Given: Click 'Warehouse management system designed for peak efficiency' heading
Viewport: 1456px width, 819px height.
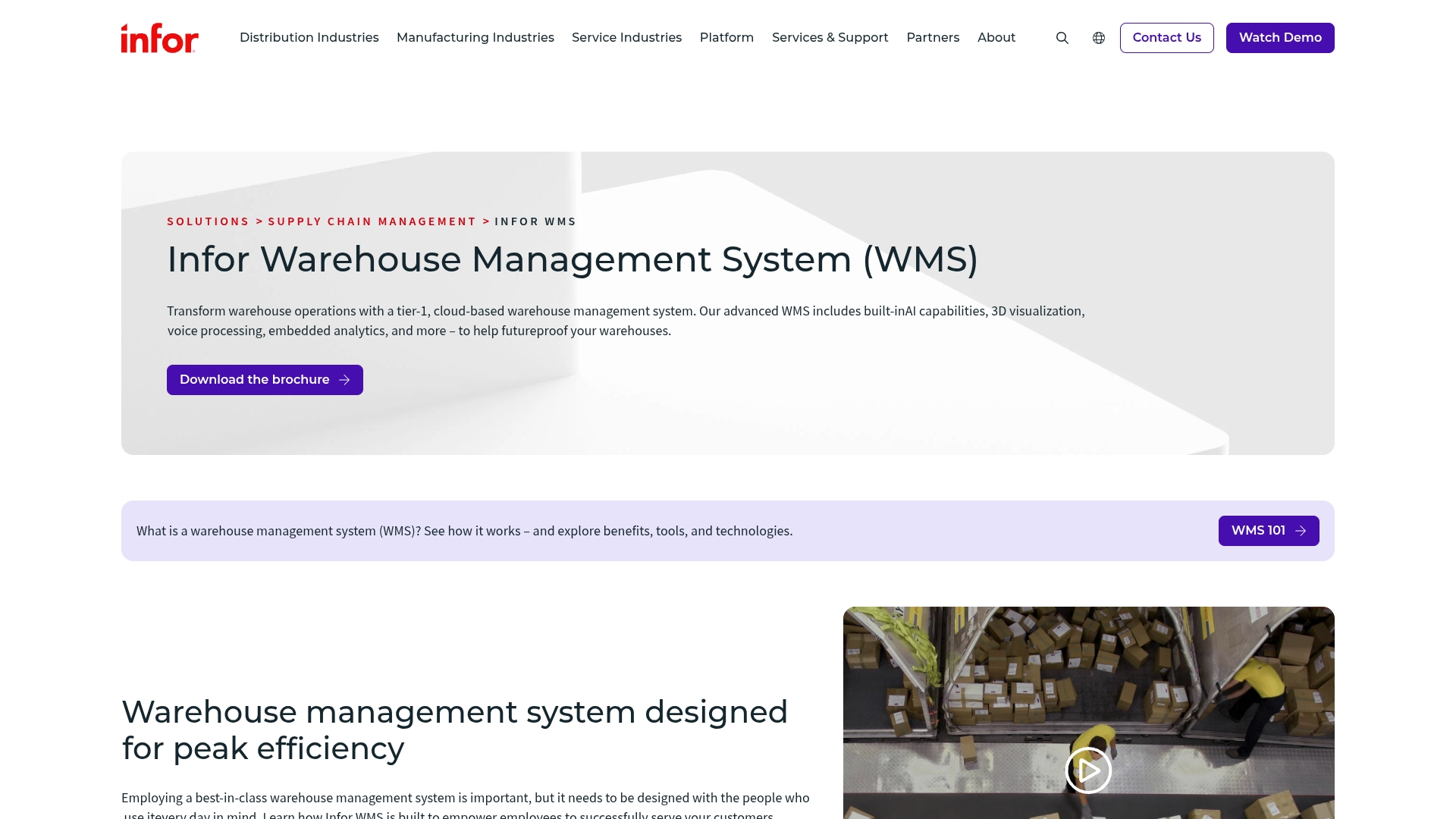Looking at the screenshot, I should click(455, 730).
